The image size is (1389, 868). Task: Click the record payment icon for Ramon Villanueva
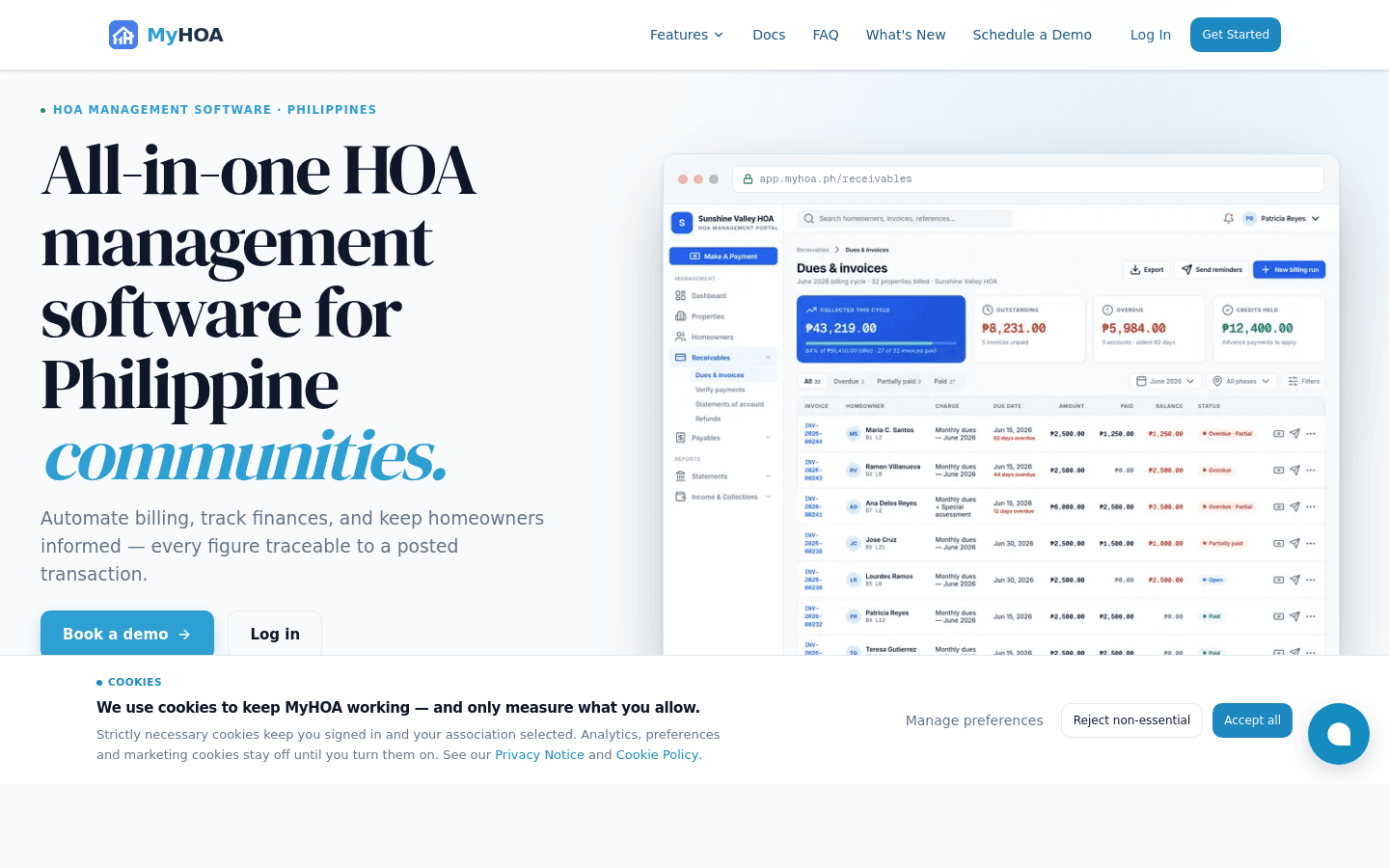[1279, 471]
